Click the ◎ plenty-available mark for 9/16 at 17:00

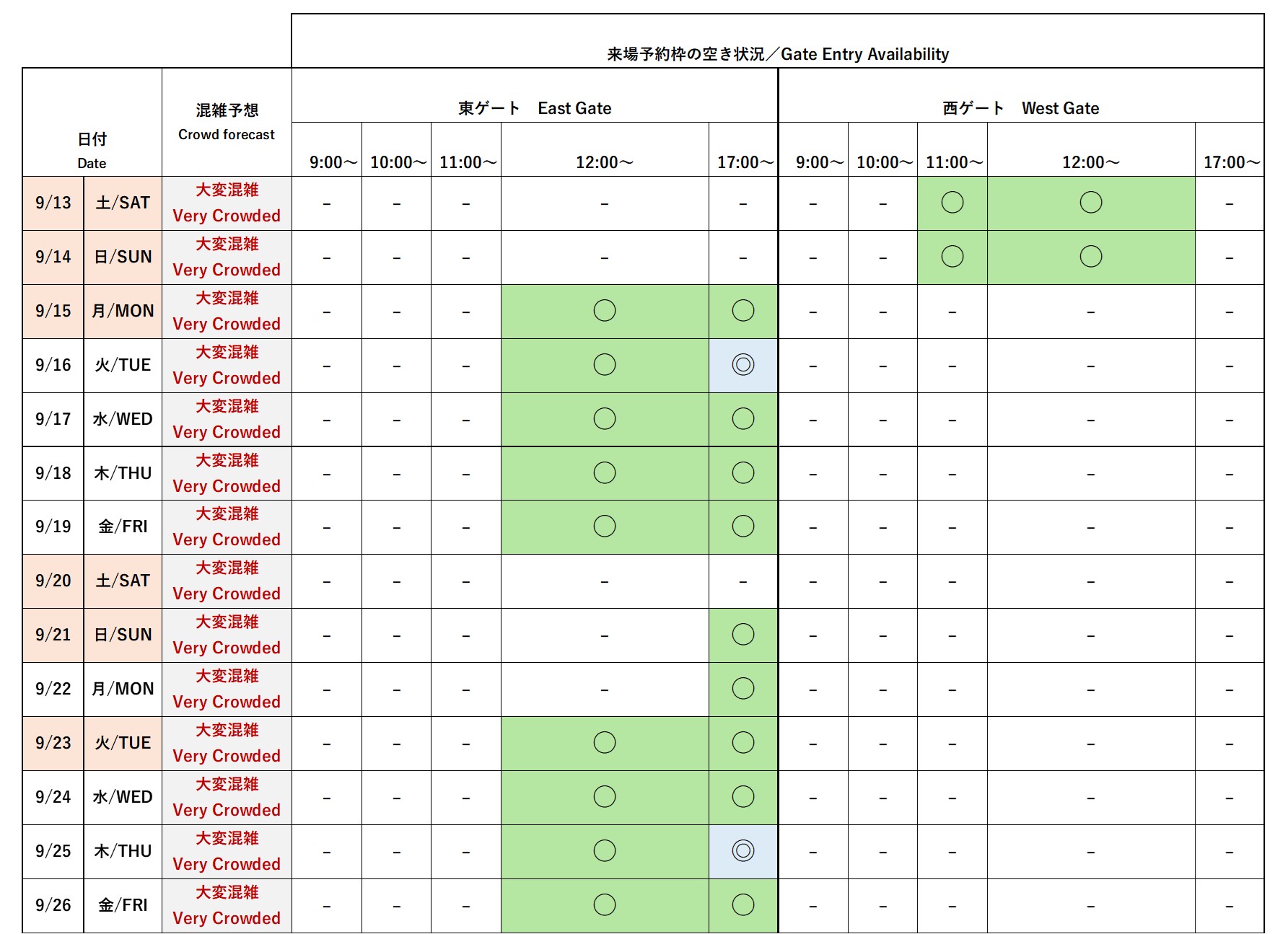pos(742,364)
